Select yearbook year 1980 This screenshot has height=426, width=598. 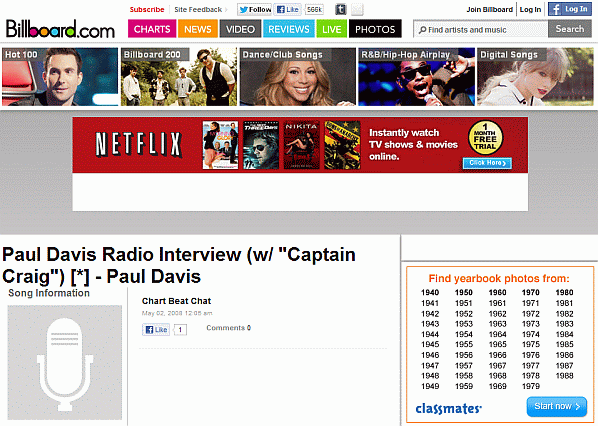564,293
